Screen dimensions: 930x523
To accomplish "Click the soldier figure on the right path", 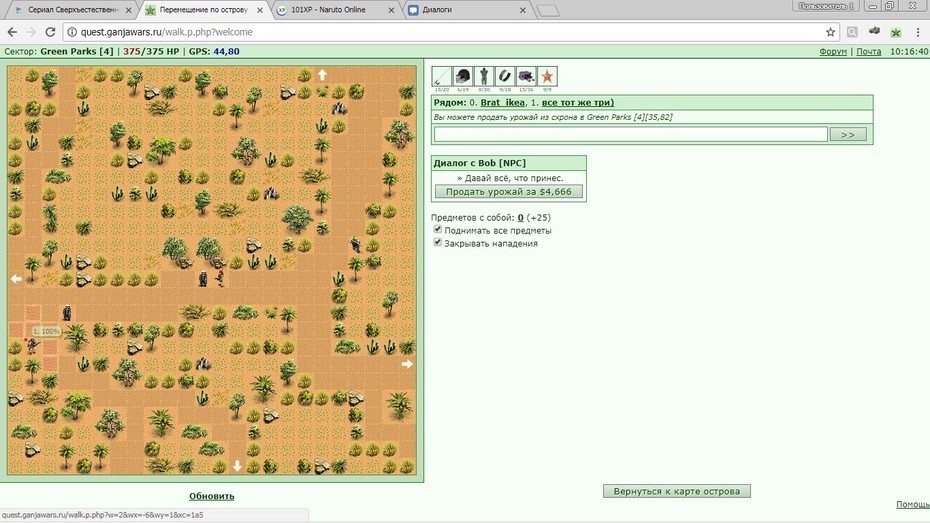I will point(355,244).
